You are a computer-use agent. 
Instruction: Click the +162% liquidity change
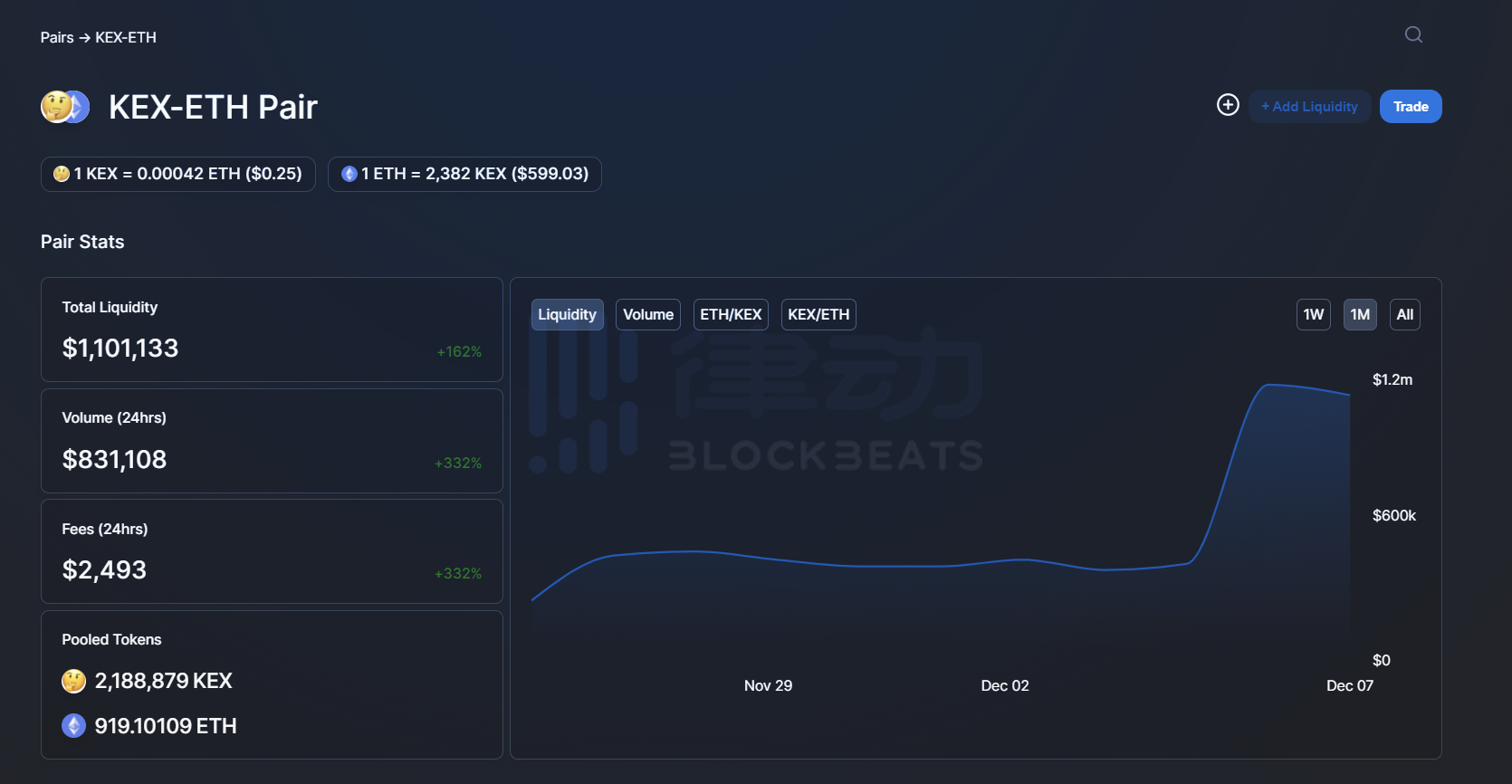coord(459,352)
